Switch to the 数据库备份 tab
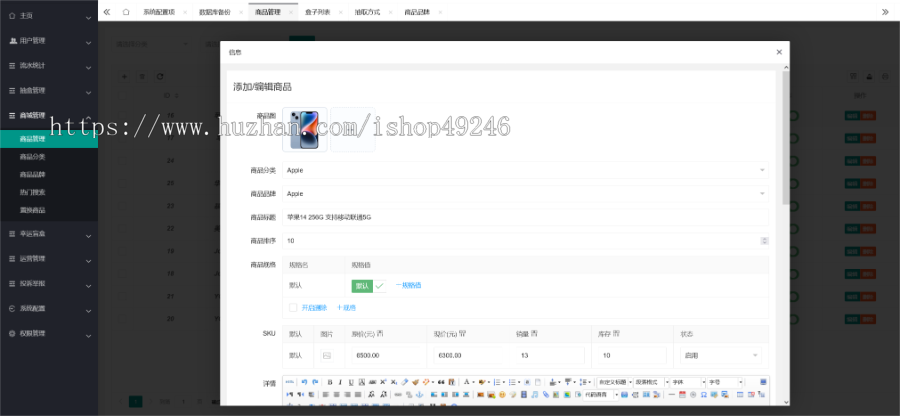The image size is (900, 416). pyautogui.click(x=214, y=11)
